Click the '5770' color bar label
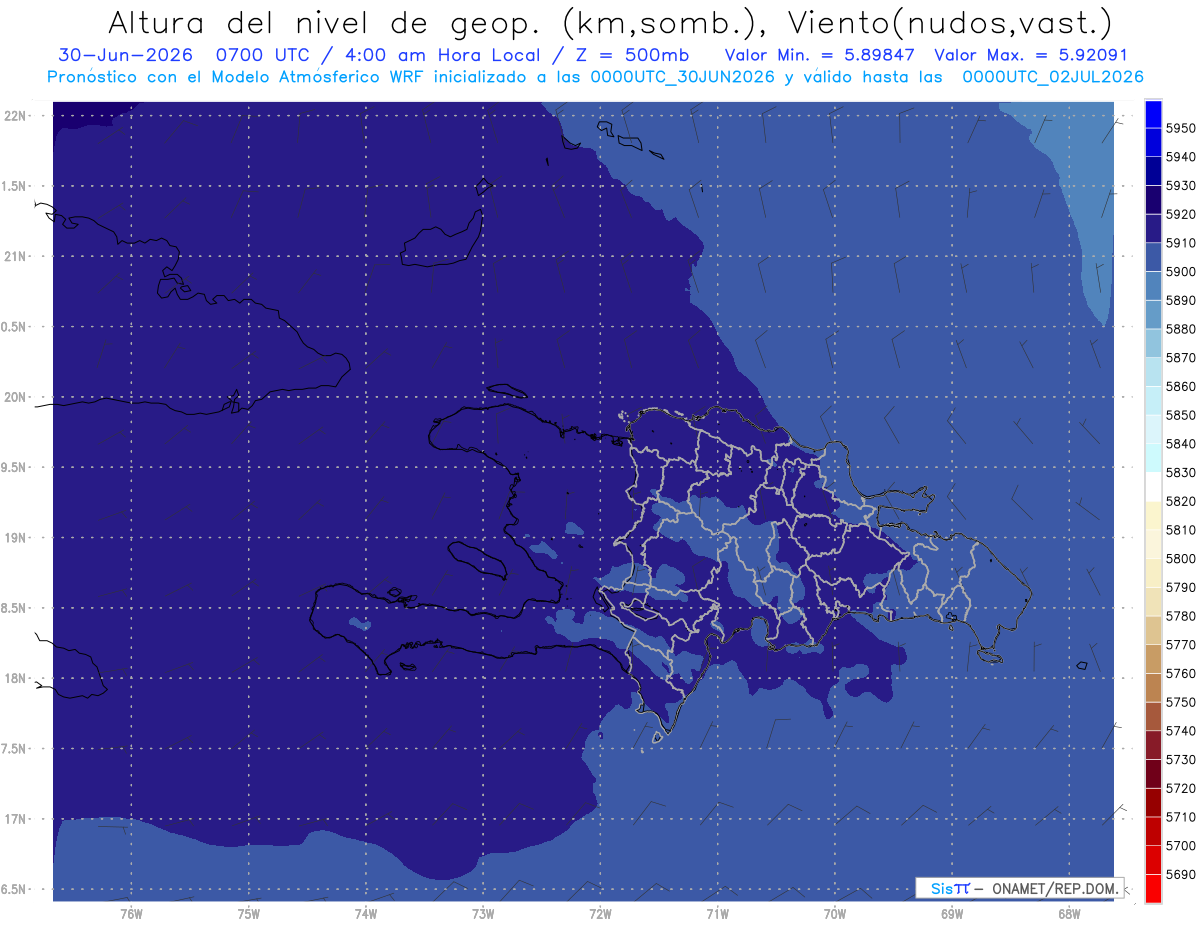 pos(1180,644)
